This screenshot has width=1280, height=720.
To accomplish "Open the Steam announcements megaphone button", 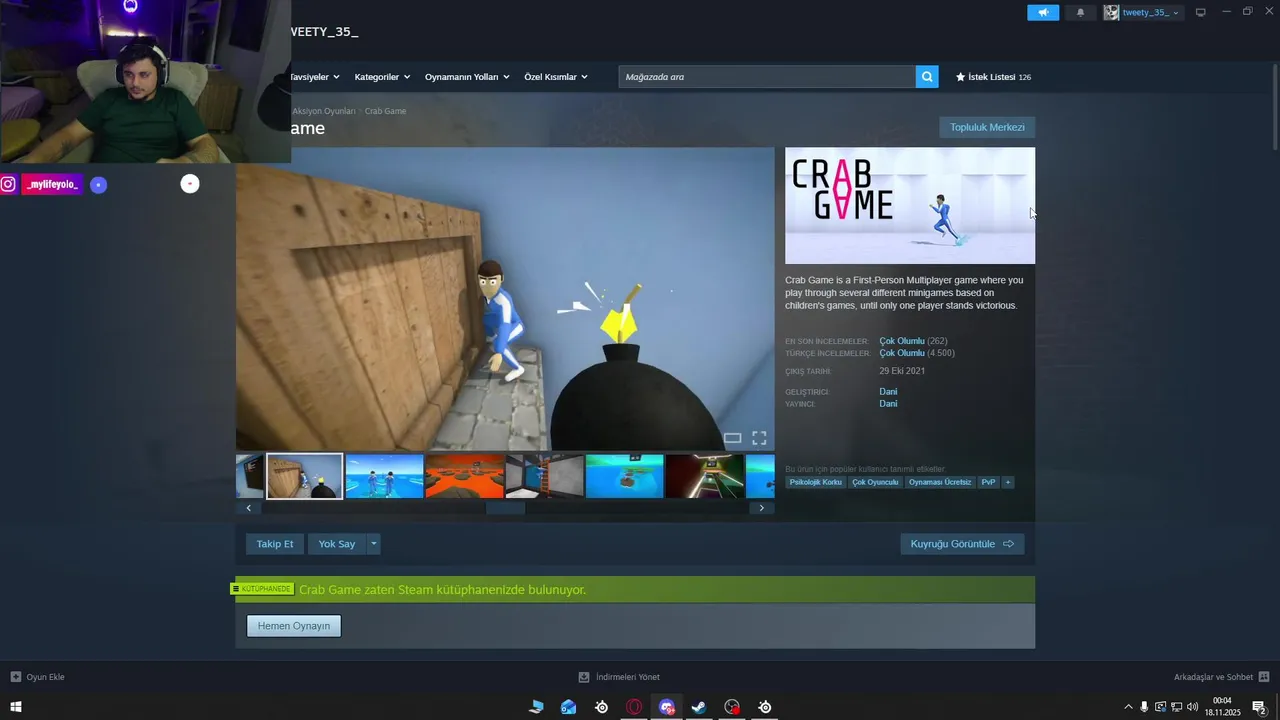I will point(1042,13).
